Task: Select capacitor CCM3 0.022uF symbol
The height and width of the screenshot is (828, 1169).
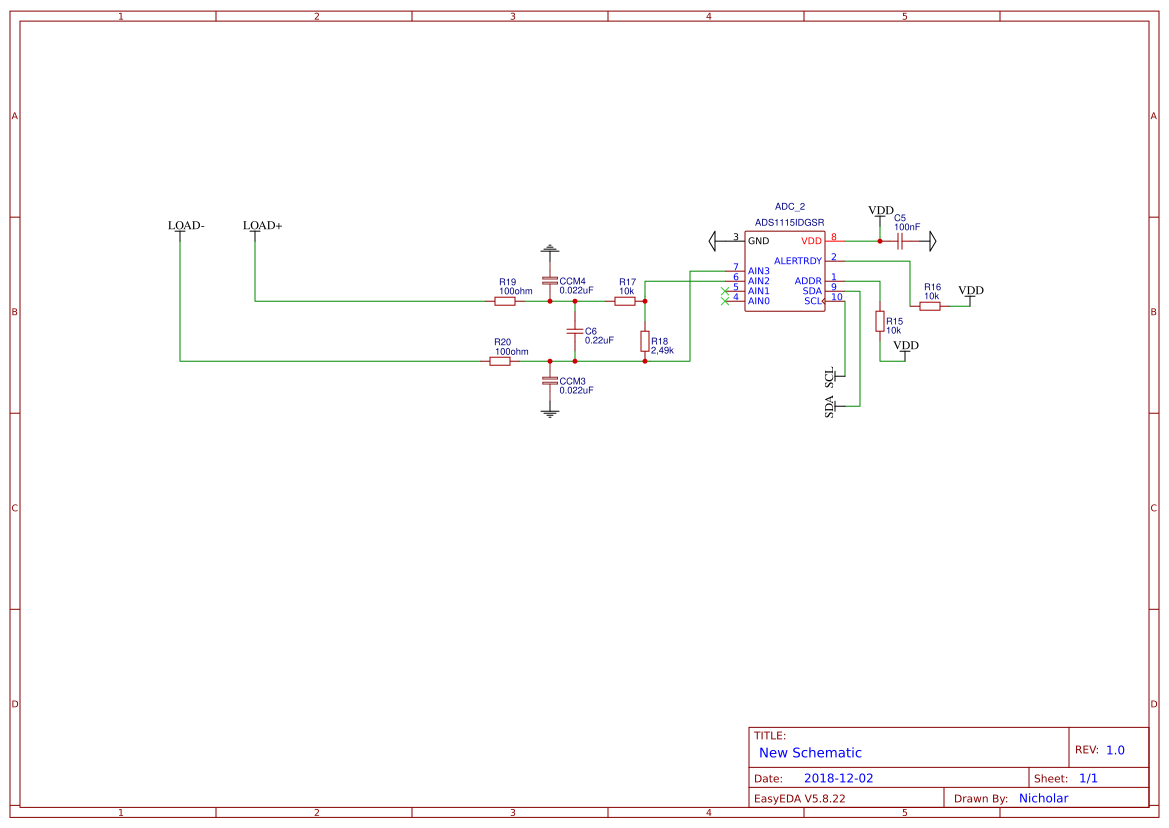Action: 548,380
